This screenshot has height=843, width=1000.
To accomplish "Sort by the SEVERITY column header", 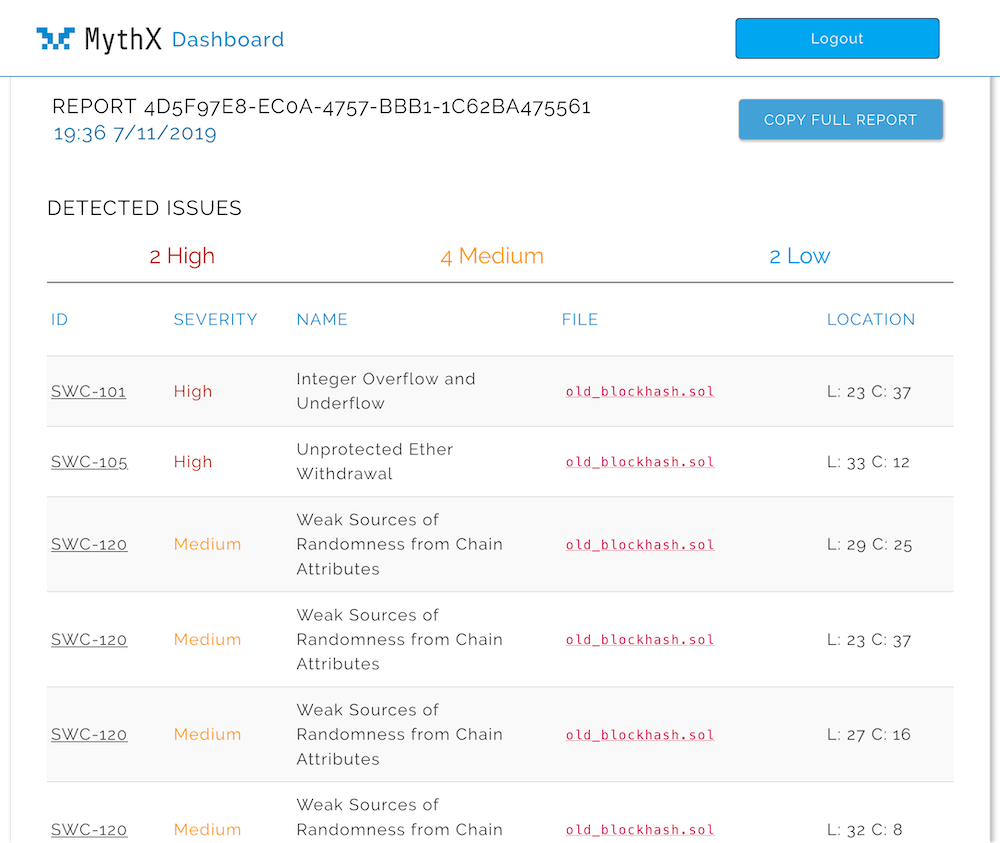I will click(215, 319).
